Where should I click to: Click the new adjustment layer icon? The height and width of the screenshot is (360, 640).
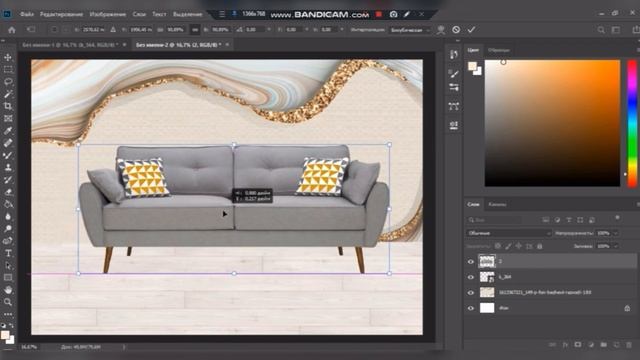[591, 345]
